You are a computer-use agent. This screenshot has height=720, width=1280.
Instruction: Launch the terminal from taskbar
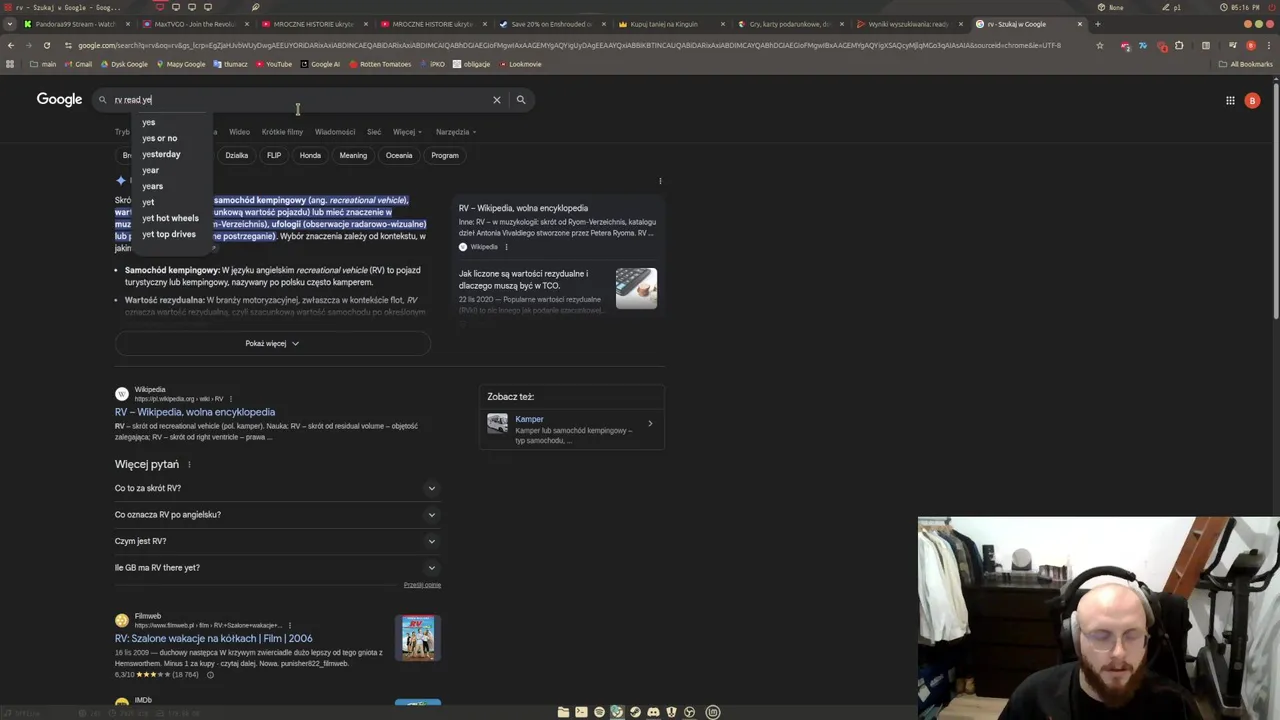click(581, 712)
